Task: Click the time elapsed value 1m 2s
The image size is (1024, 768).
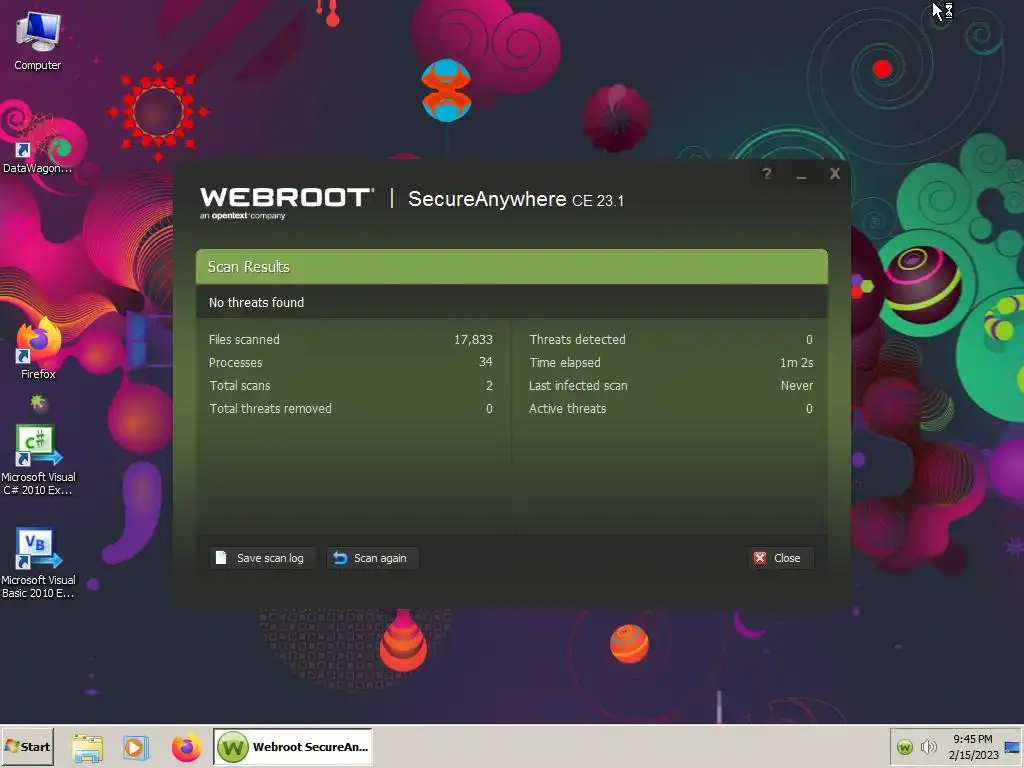Action: [x=797, y=362]
